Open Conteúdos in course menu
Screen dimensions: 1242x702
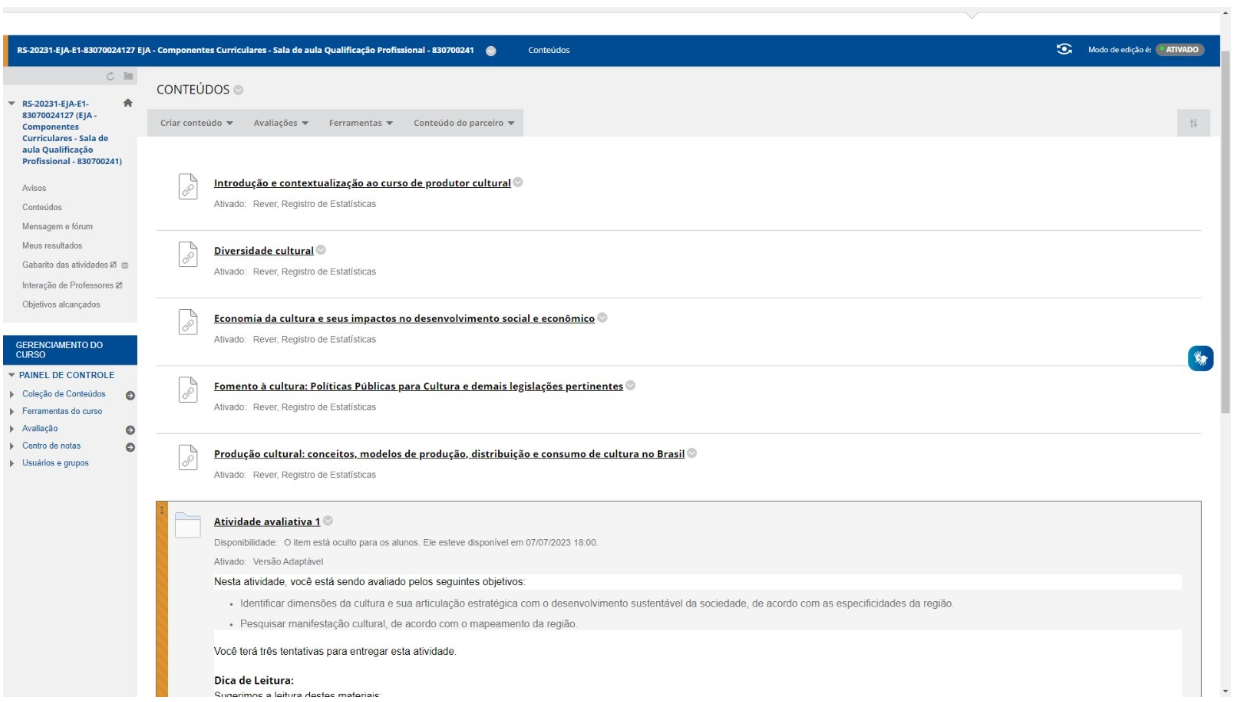coord(42,207)
